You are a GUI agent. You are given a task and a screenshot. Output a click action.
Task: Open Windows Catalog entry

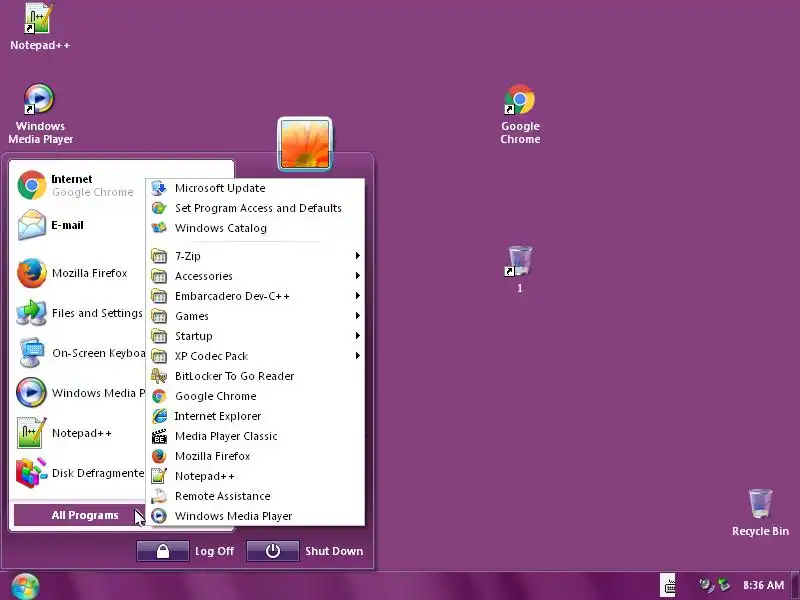pyautogui.click(x=255, y=228)
